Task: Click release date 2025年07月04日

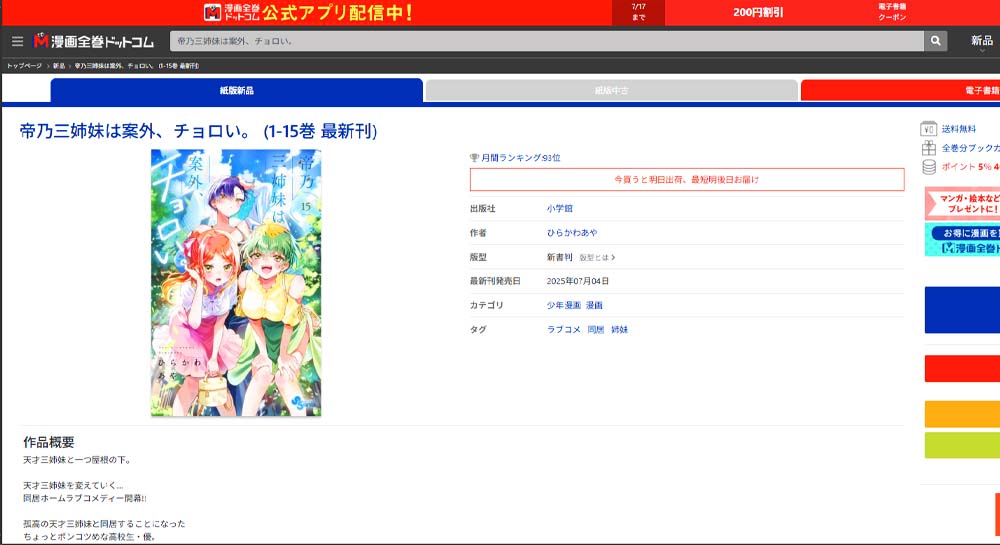Action: pyautogui.click(x=577, y=281)
